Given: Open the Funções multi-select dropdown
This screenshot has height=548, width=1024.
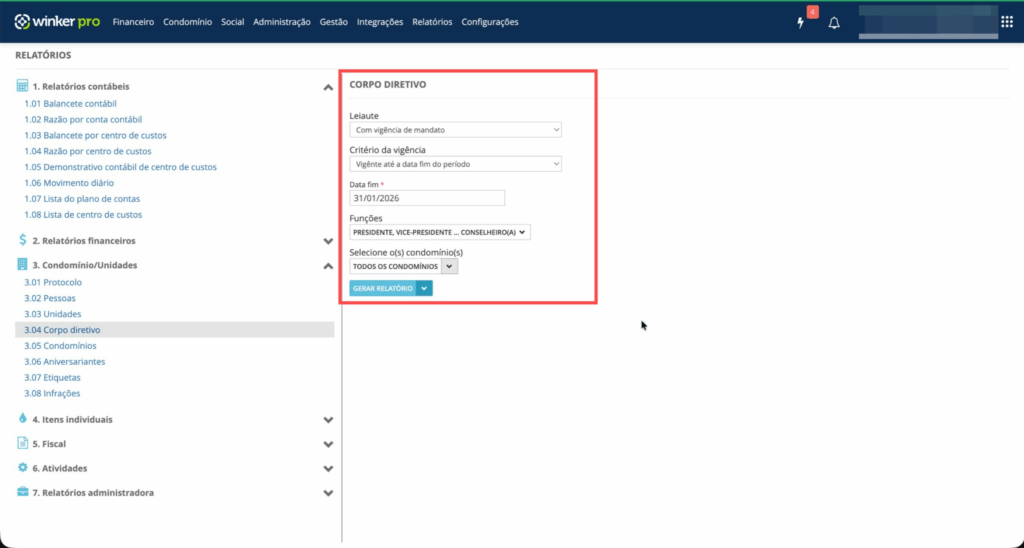Looking at the screenshot, I should (439, 232).
